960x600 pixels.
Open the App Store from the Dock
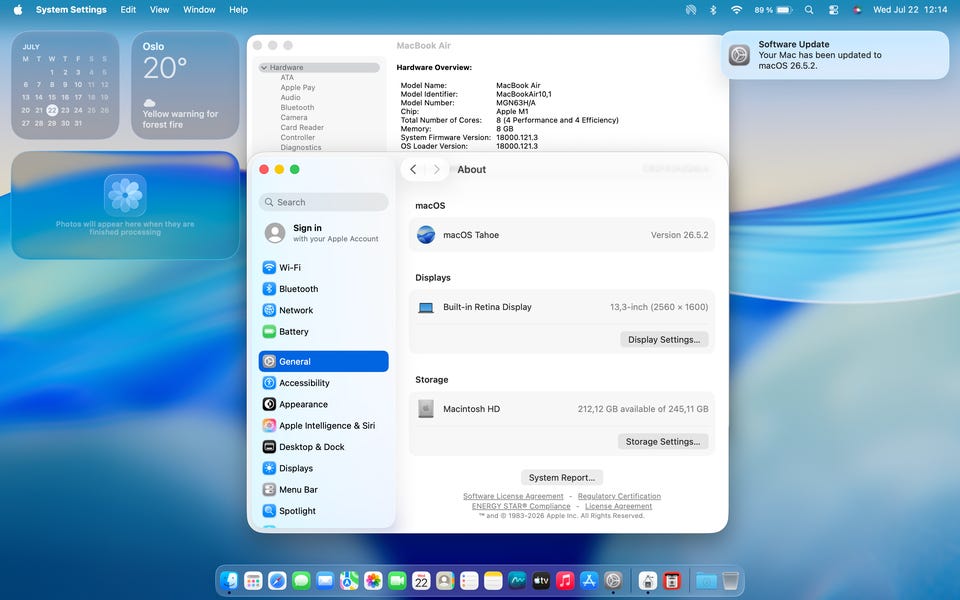pos(589,580)
